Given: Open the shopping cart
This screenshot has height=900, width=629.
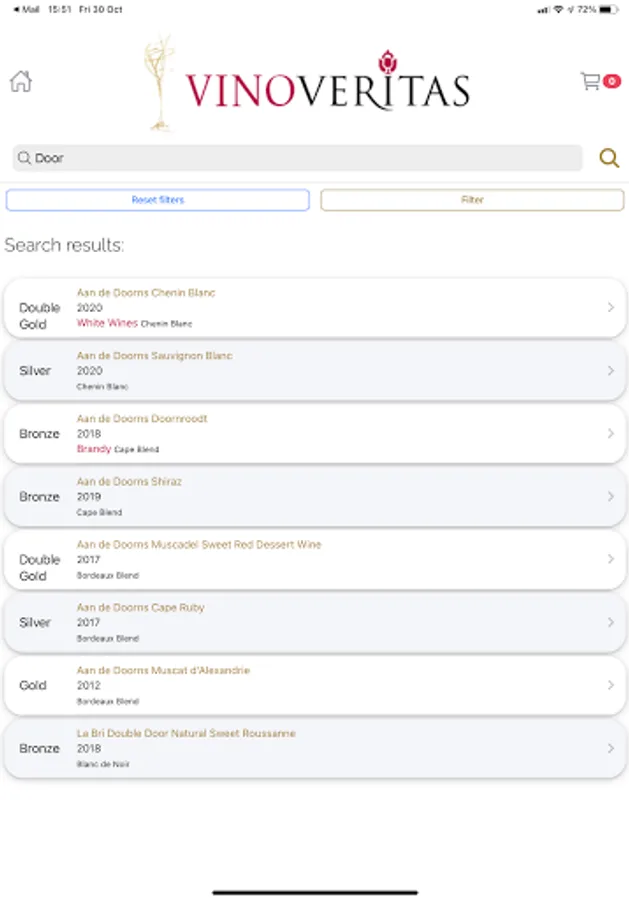Looking at the screenshot, I should (591, 81).
